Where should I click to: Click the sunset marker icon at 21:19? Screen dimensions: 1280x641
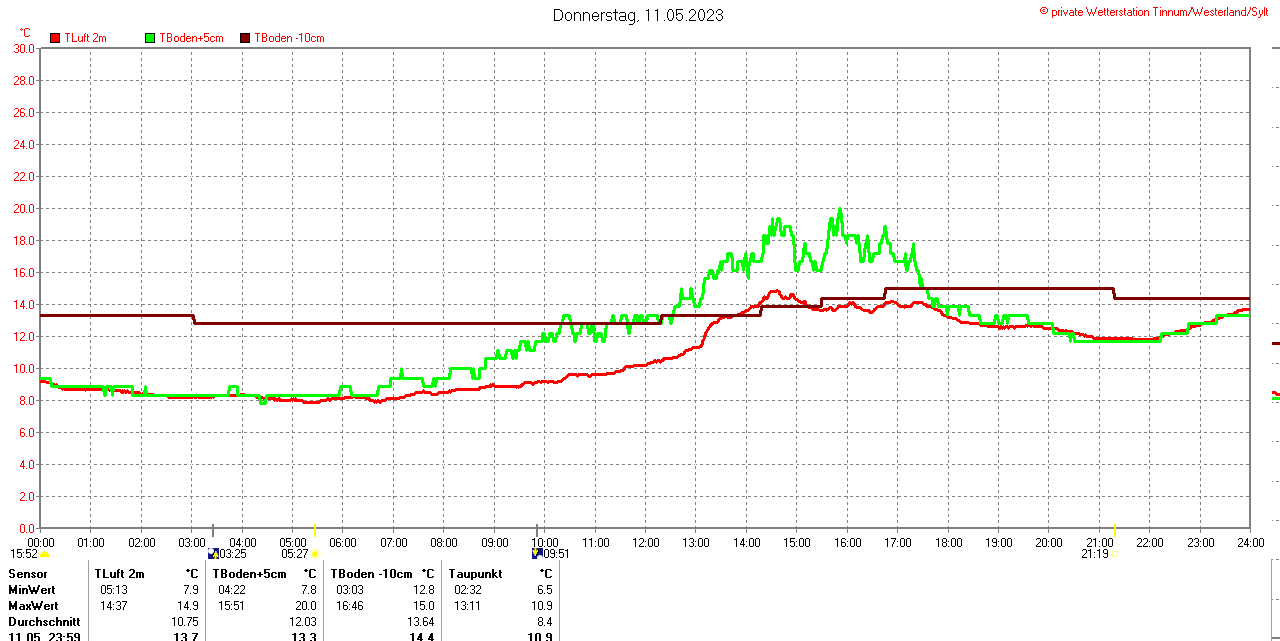coord(1114,553)
